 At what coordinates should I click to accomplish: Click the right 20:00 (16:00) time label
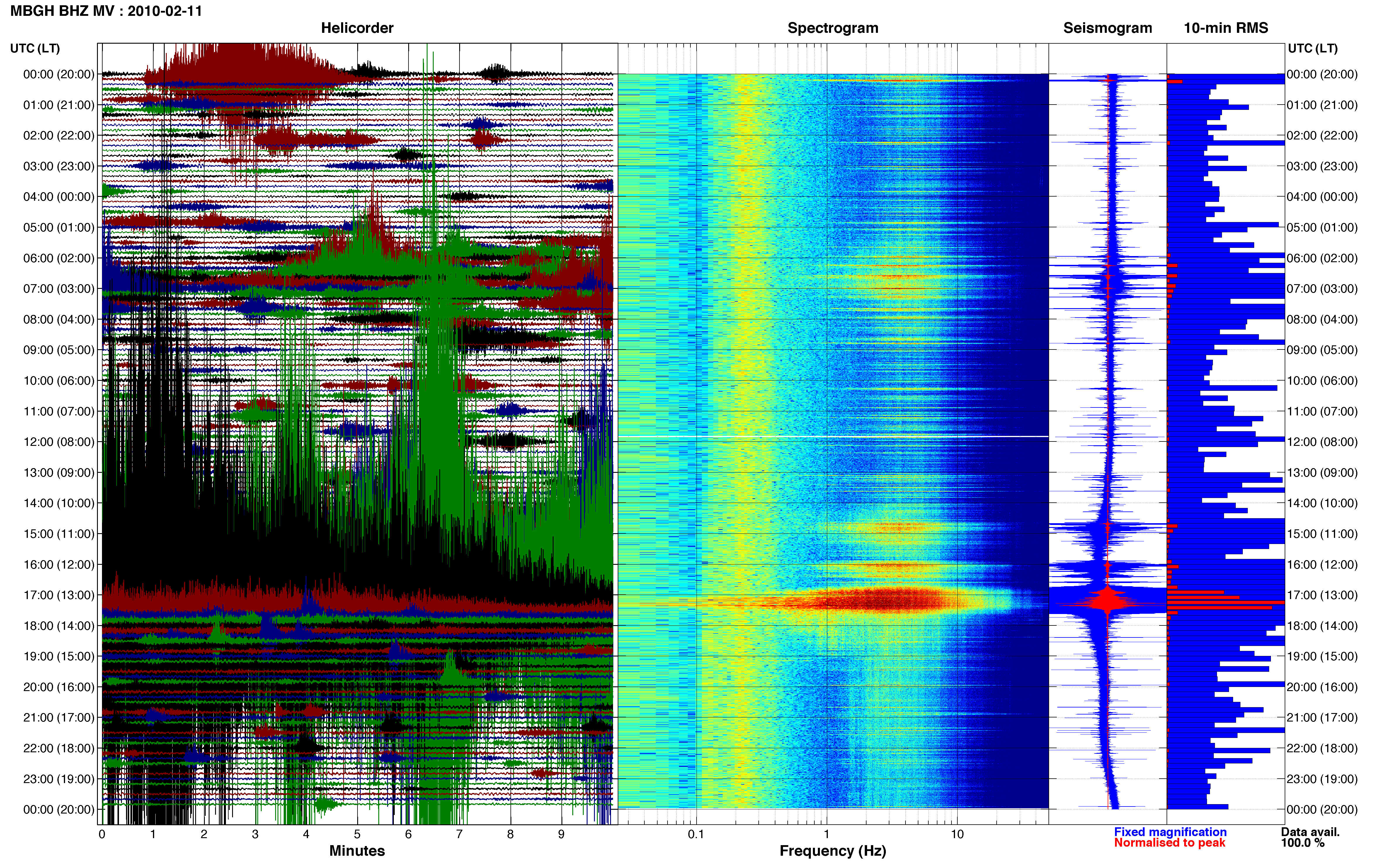(x=1322, y=687)
